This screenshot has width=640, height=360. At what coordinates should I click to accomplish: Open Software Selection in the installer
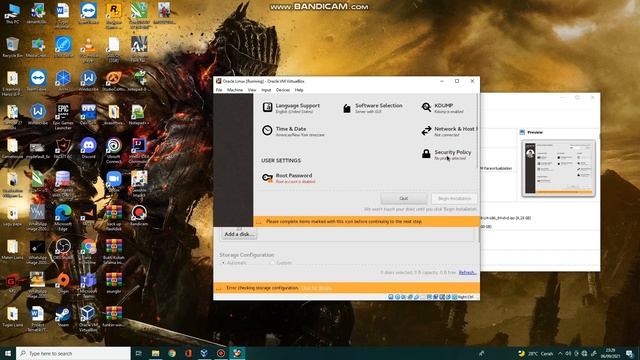tap(372, 108)
